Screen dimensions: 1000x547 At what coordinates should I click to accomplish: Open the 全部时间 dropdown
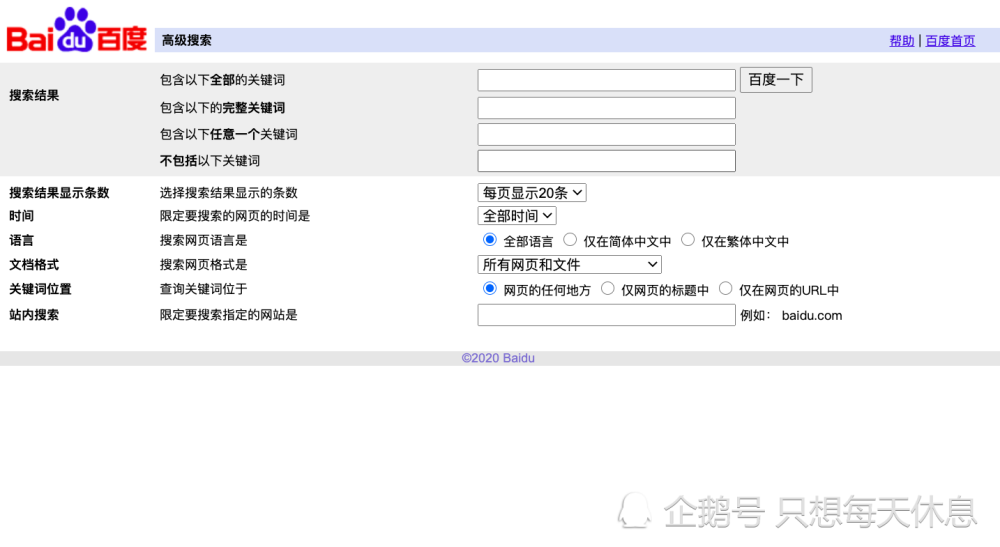click(x=517, y=215)
